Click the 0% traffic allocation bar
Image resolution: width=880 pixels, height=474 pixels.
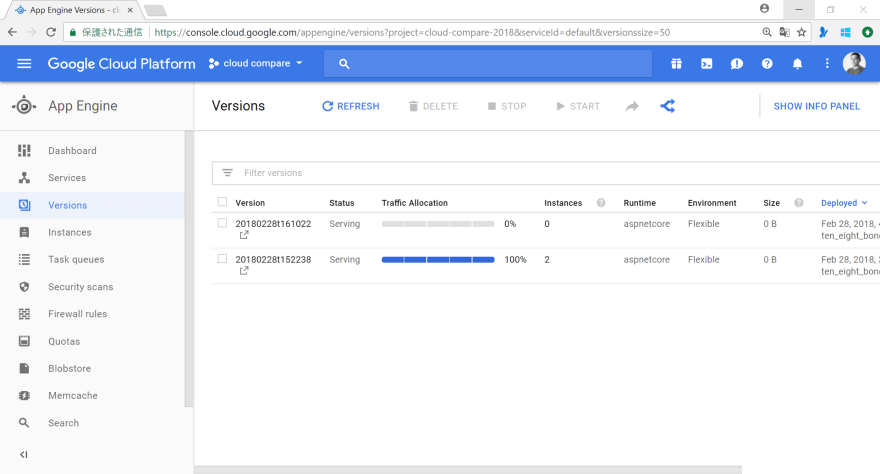(438, 224)
